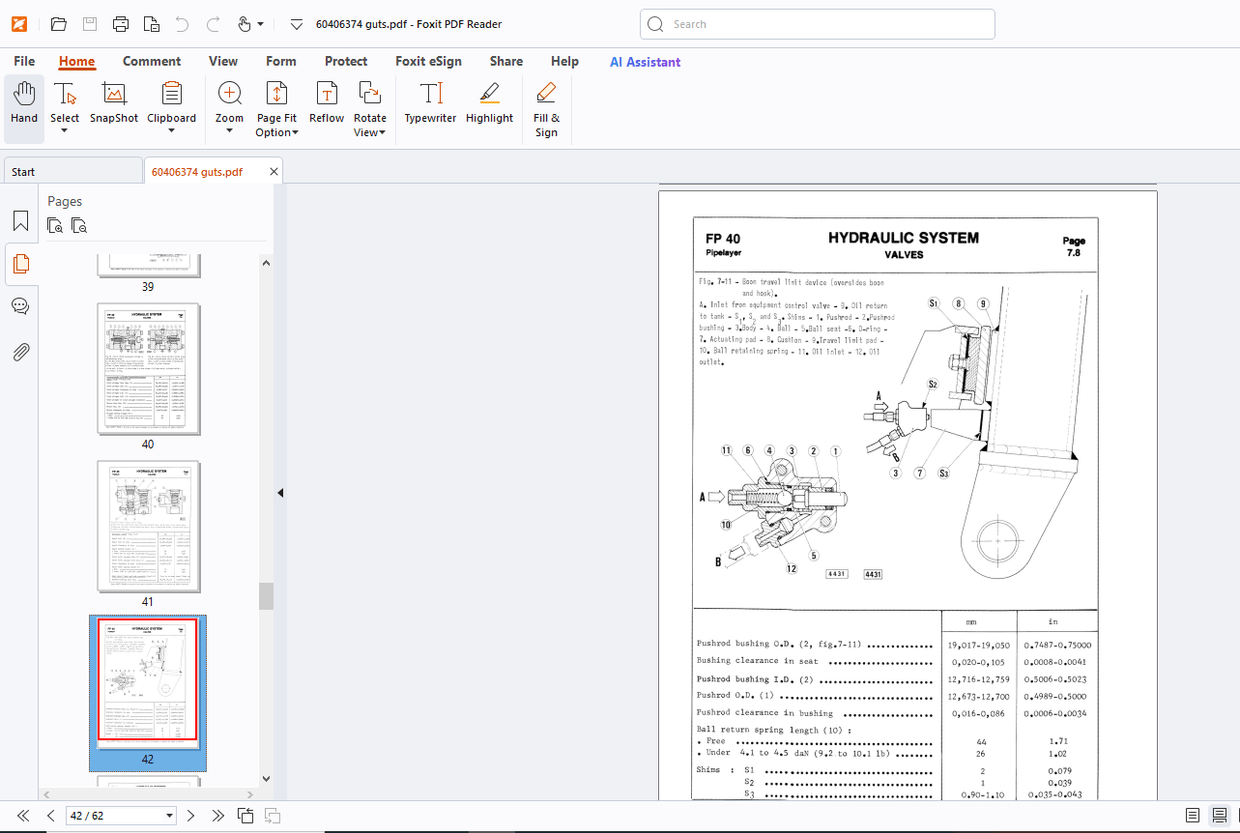Switch to continuous page view mode
Screen dimensions: 1240x833
pos(1219,816)
